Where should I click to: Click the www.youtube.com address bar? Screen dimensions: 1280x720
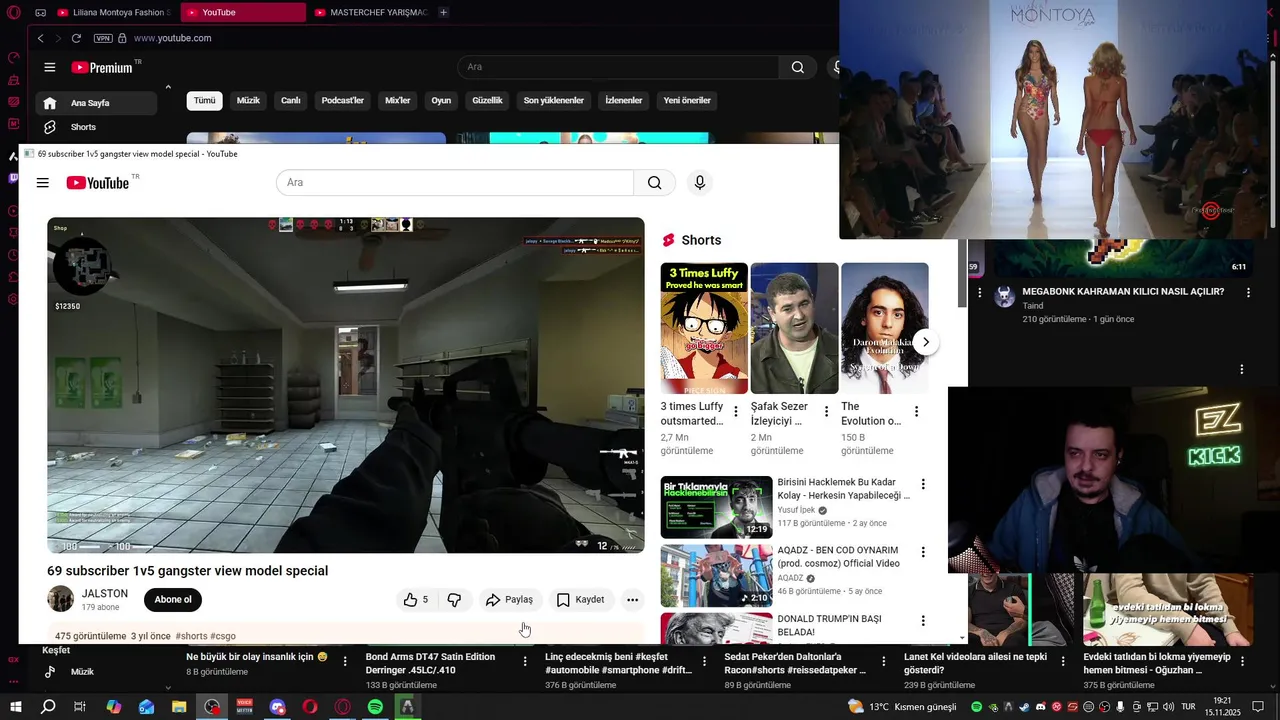click(x=173, y=38)
